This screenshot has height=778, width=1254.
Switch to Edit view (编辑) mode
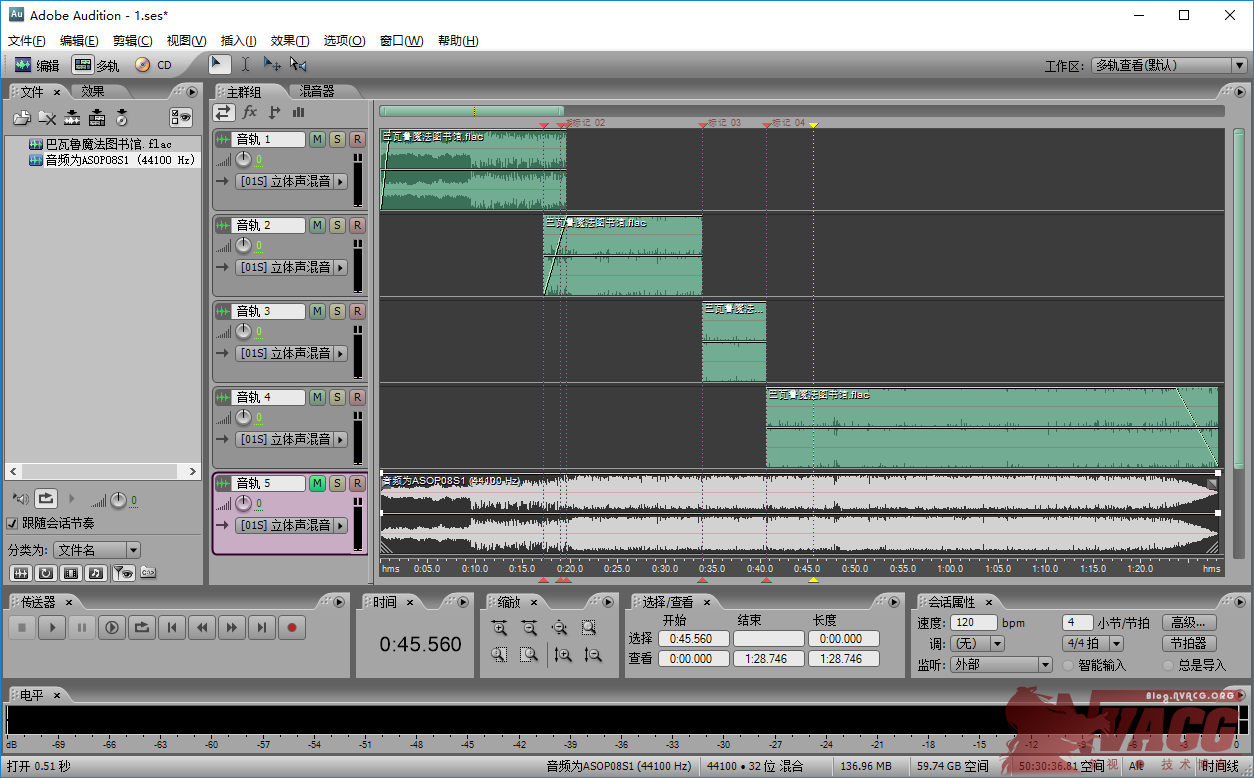coord(37,65)
